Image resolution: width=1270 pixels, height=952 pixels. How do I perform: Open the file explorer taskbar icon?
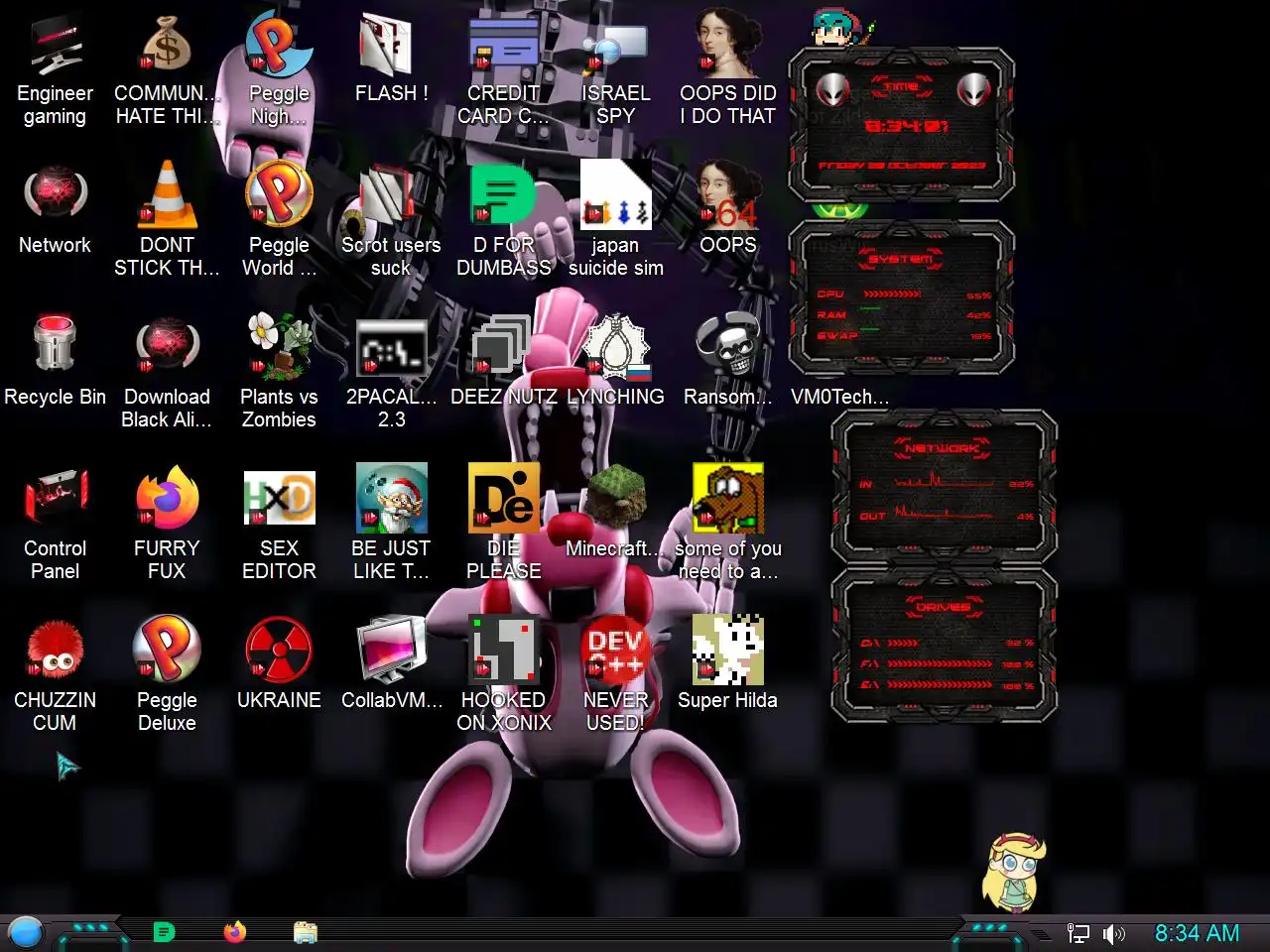pos(306,932)
